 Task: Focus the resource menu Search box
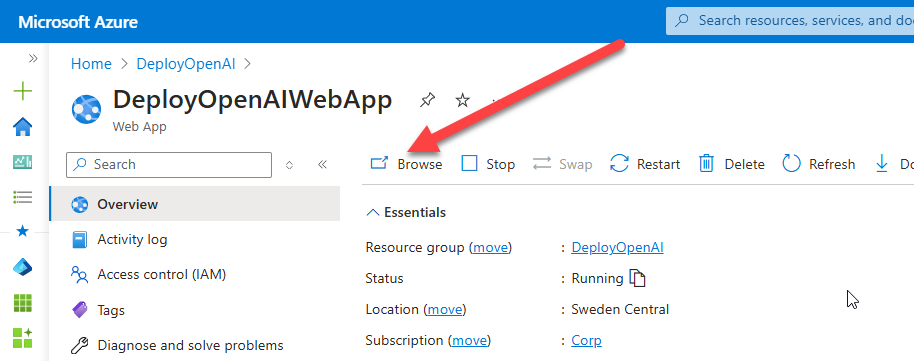[x=169, y=164]
